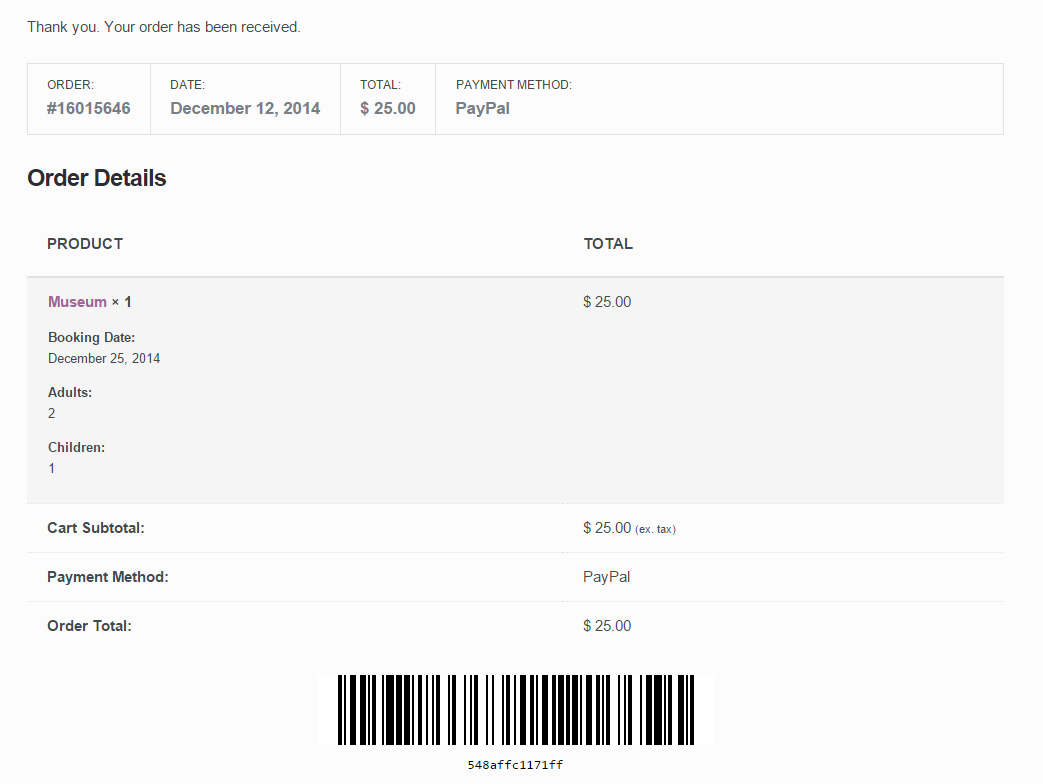
Task: Click the order date December 12, 2014
Action: coord(245,108)
